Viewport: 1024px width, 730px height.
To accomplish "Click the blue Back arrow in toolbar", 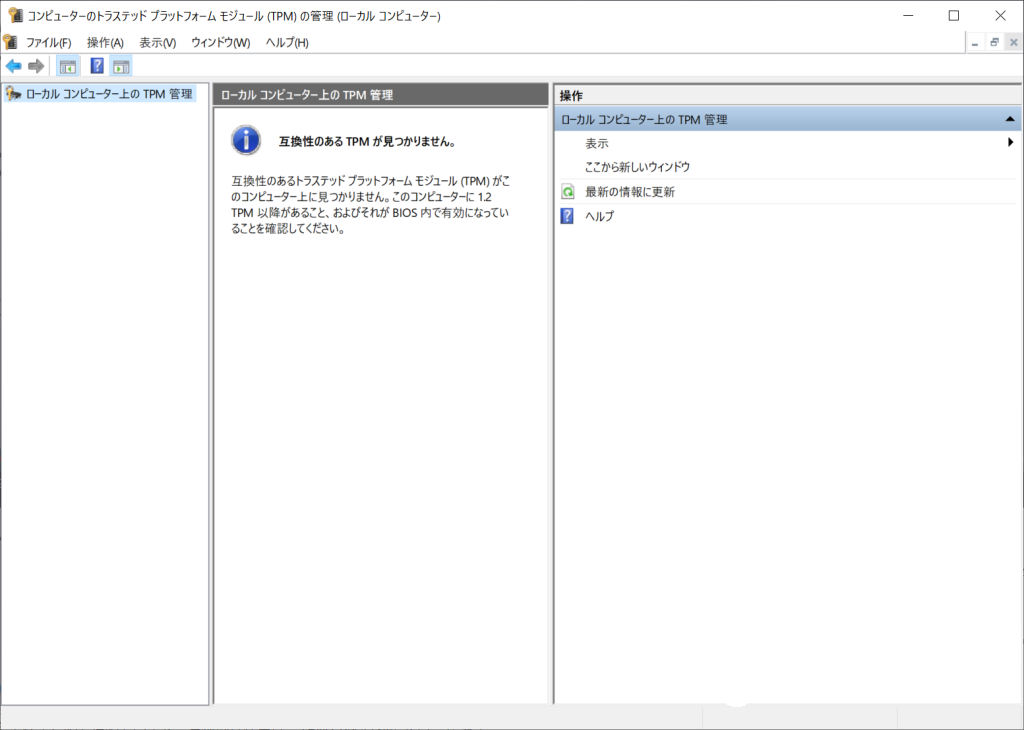I will coord(13,66).
